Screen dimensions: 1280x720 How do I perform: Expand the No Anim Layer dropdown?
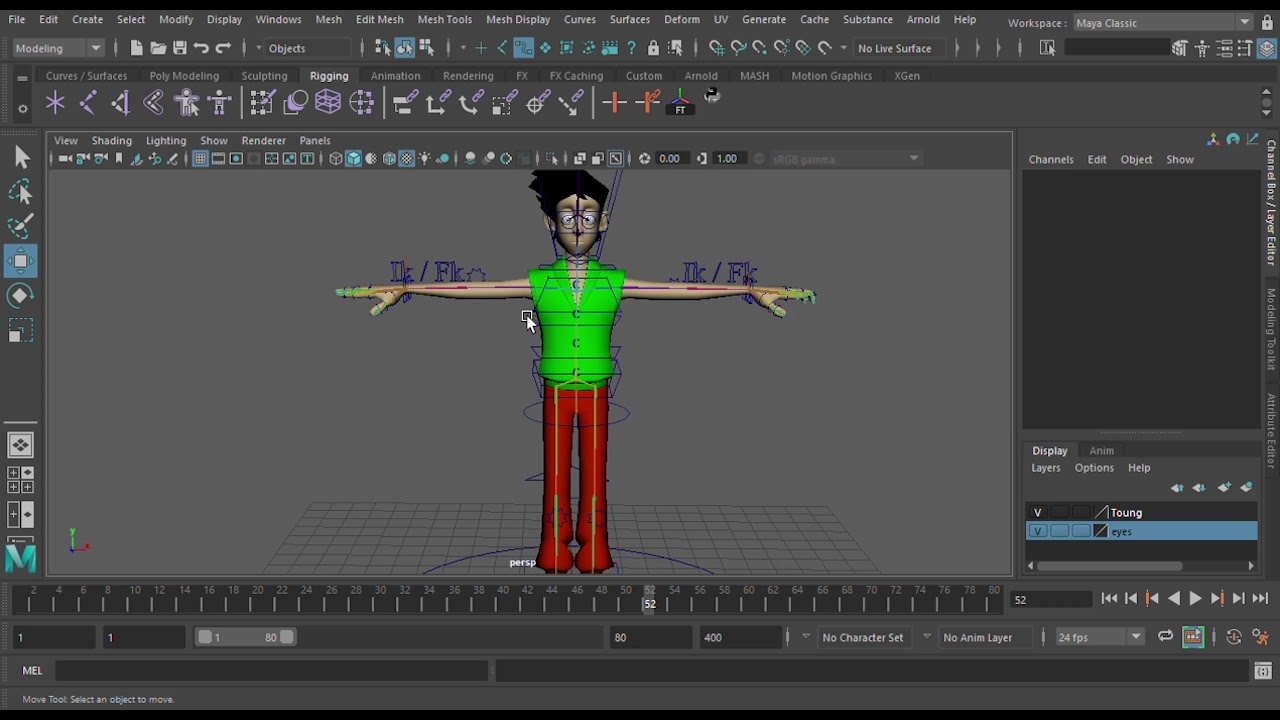[984, 637]
